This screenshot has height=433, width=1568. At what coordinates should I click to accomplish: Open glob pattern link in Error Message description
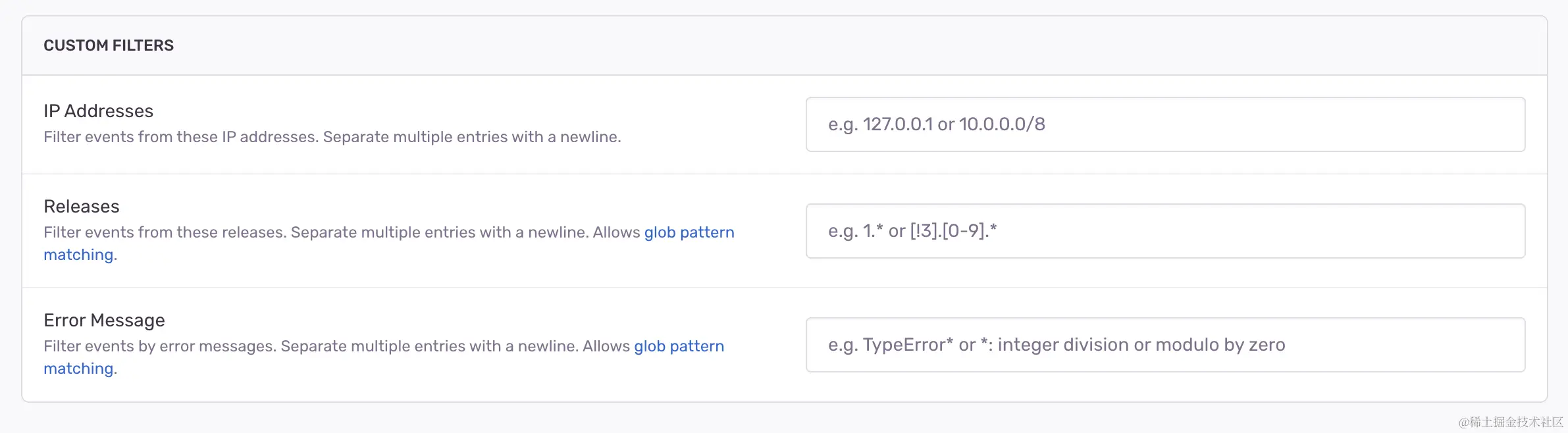point(679,346)
